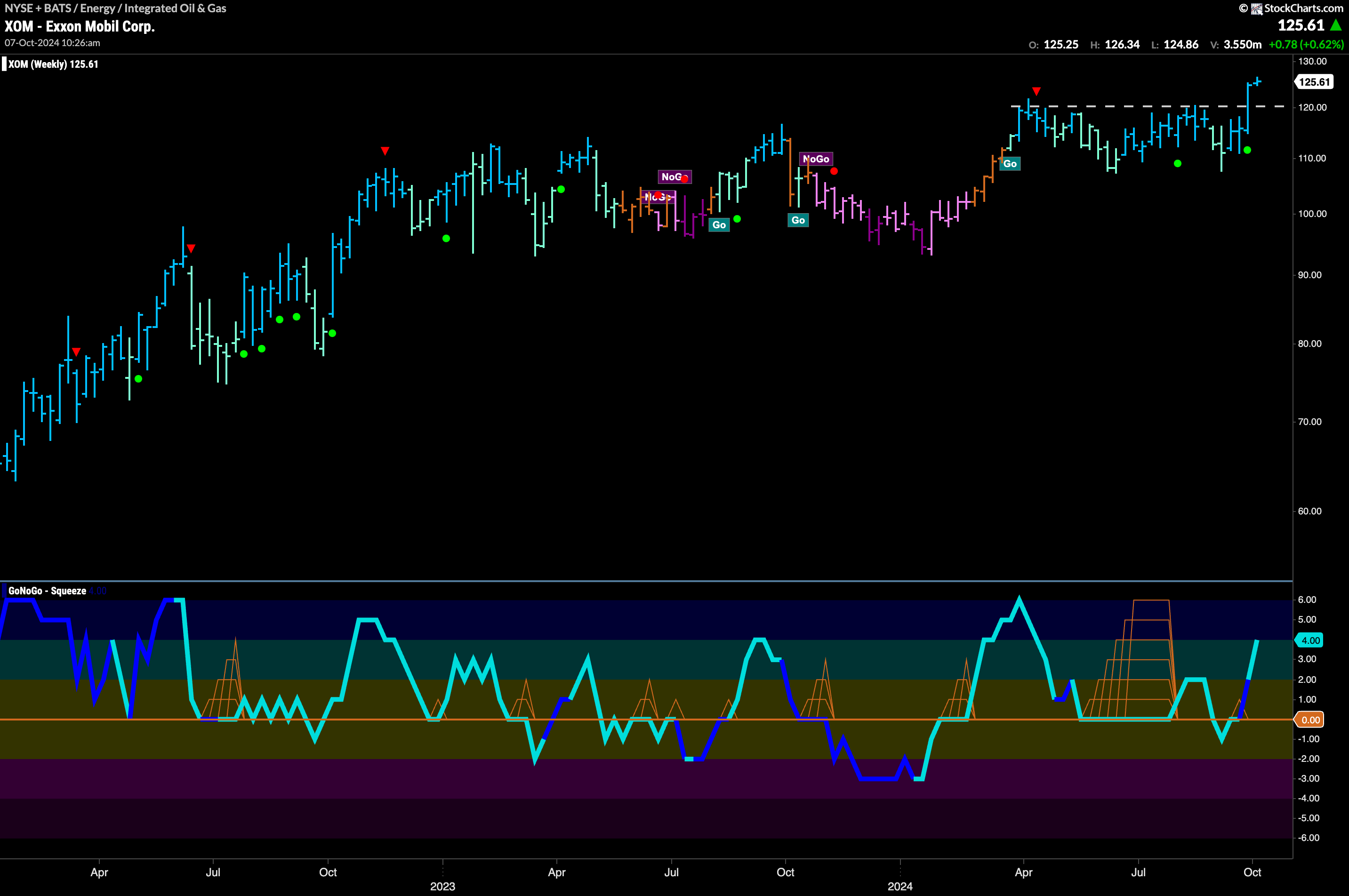
Task: Click the large 125.61 last price header
Action: [1301, 25]
